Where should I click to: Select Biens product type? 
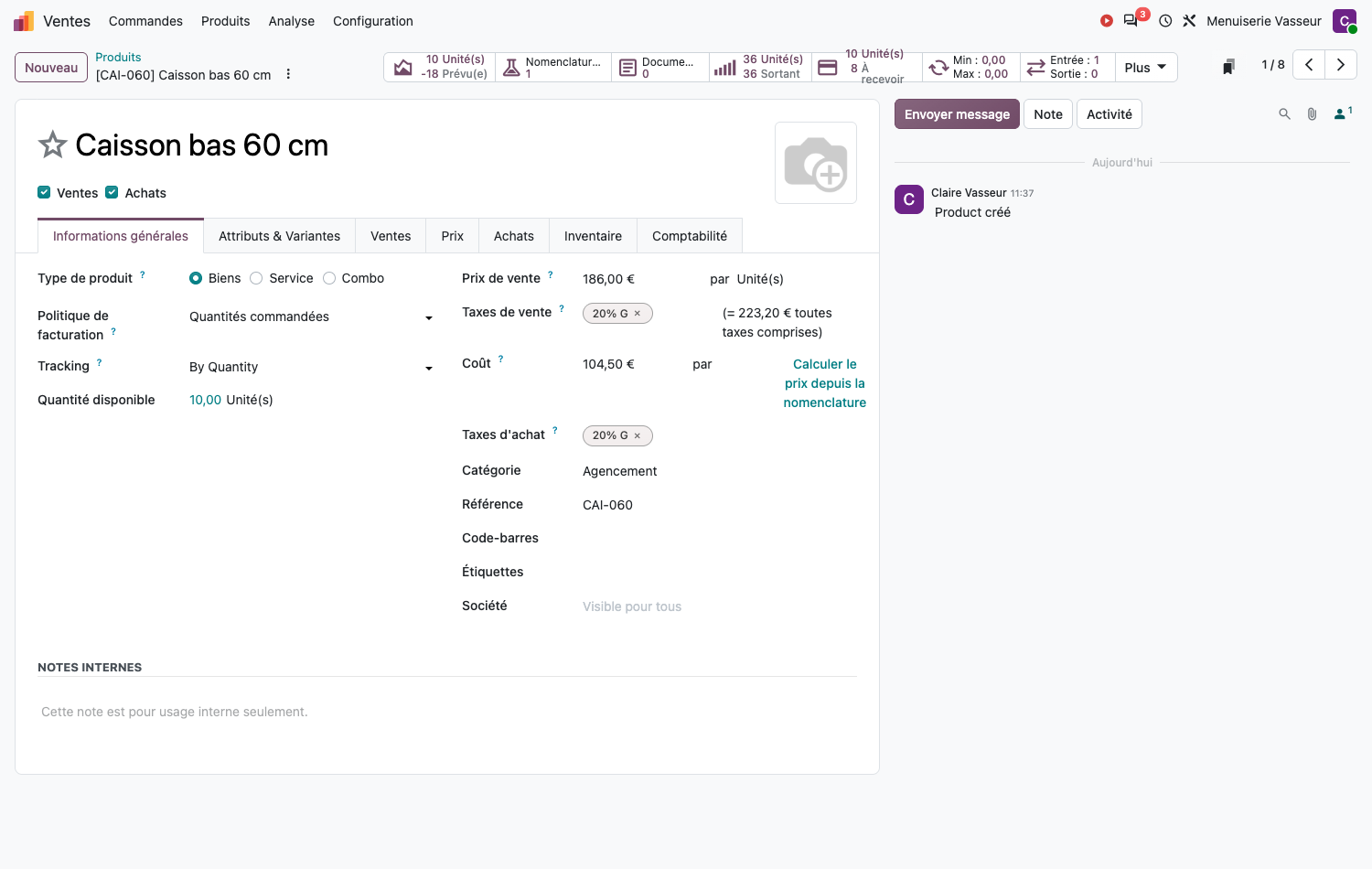point(196,278)
